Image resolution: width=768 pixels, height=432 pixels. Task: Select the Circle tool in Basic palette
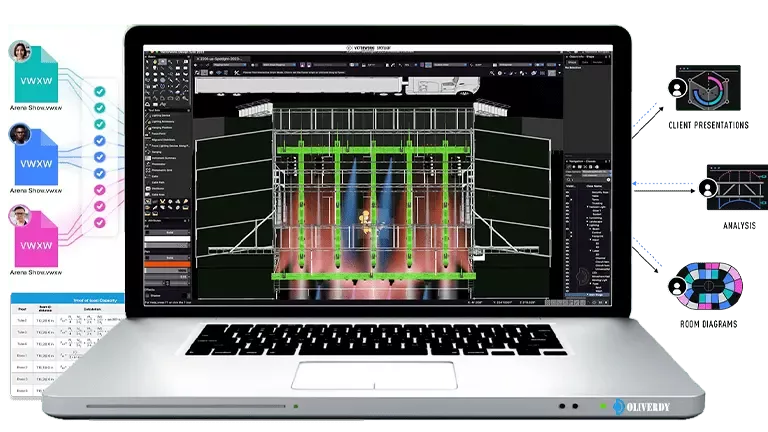tap(147, 74)
